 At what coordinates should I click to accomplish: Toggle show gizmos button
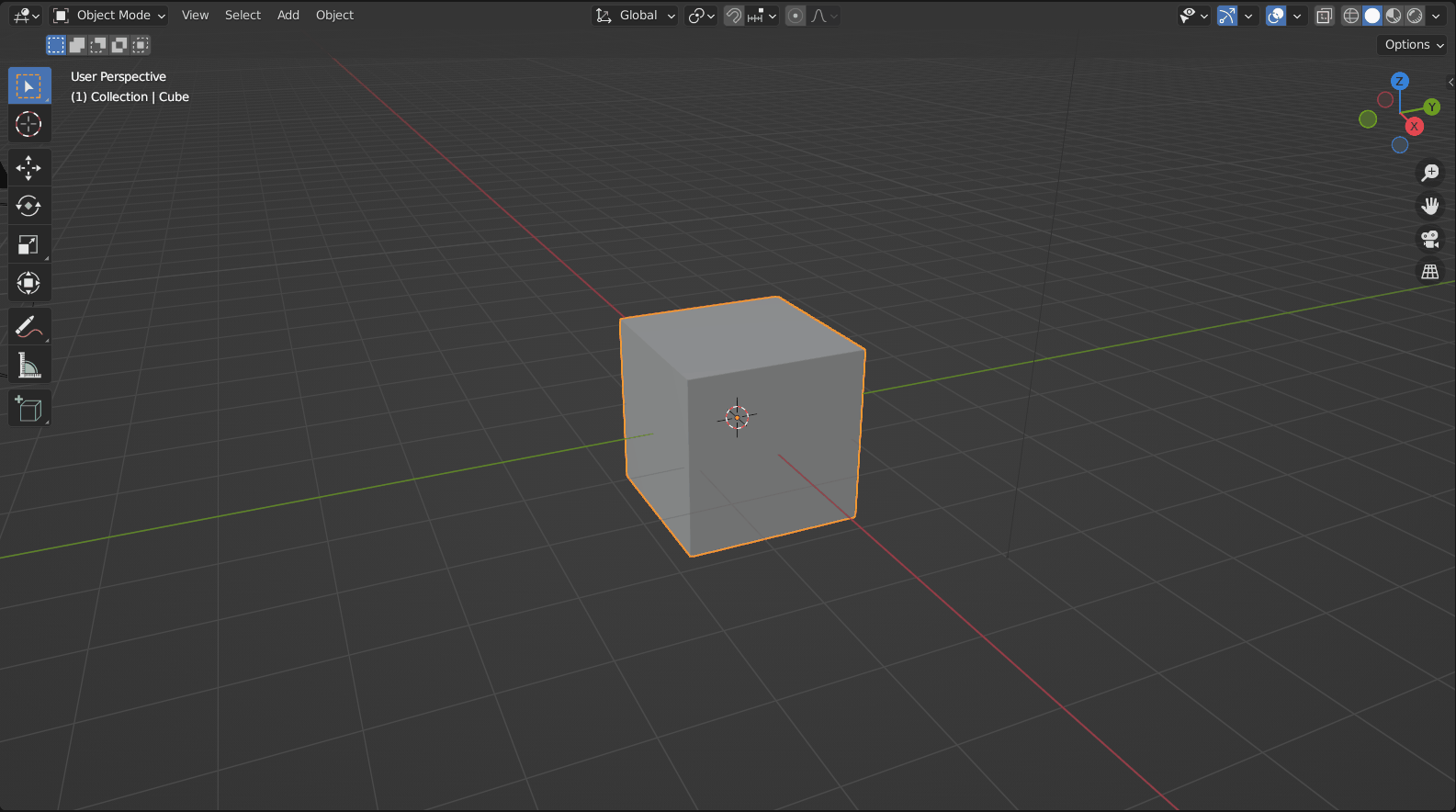[1227, 16]
